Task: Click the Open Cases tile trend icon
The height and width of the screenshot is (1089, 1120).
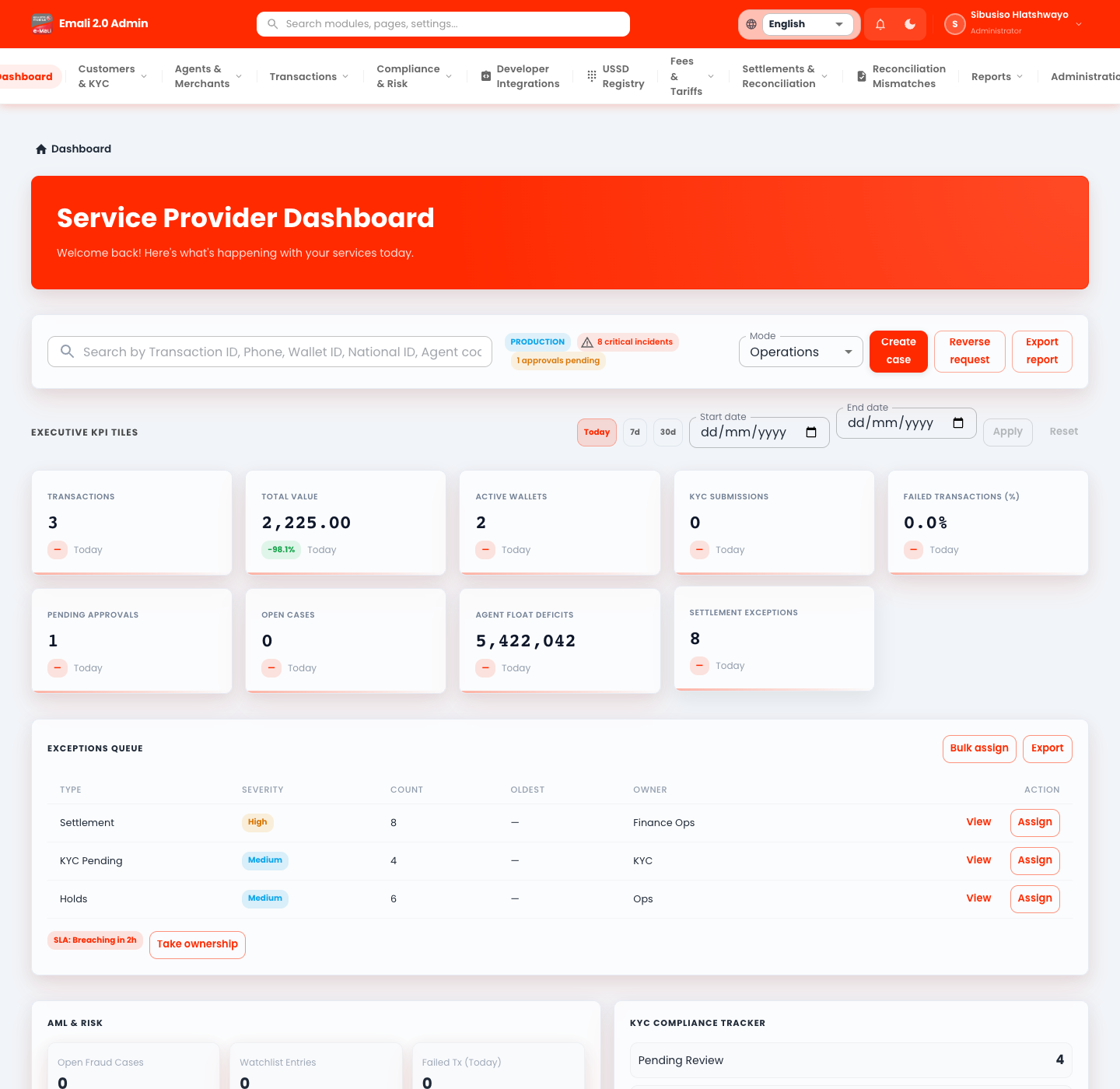Action: coord(271,668)
